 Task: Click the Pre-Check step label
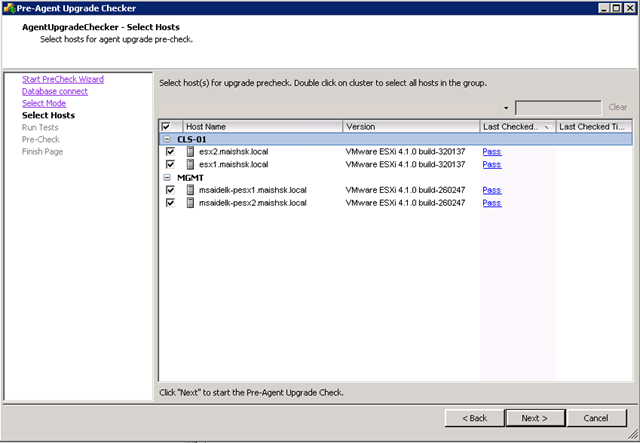point(41,139)
